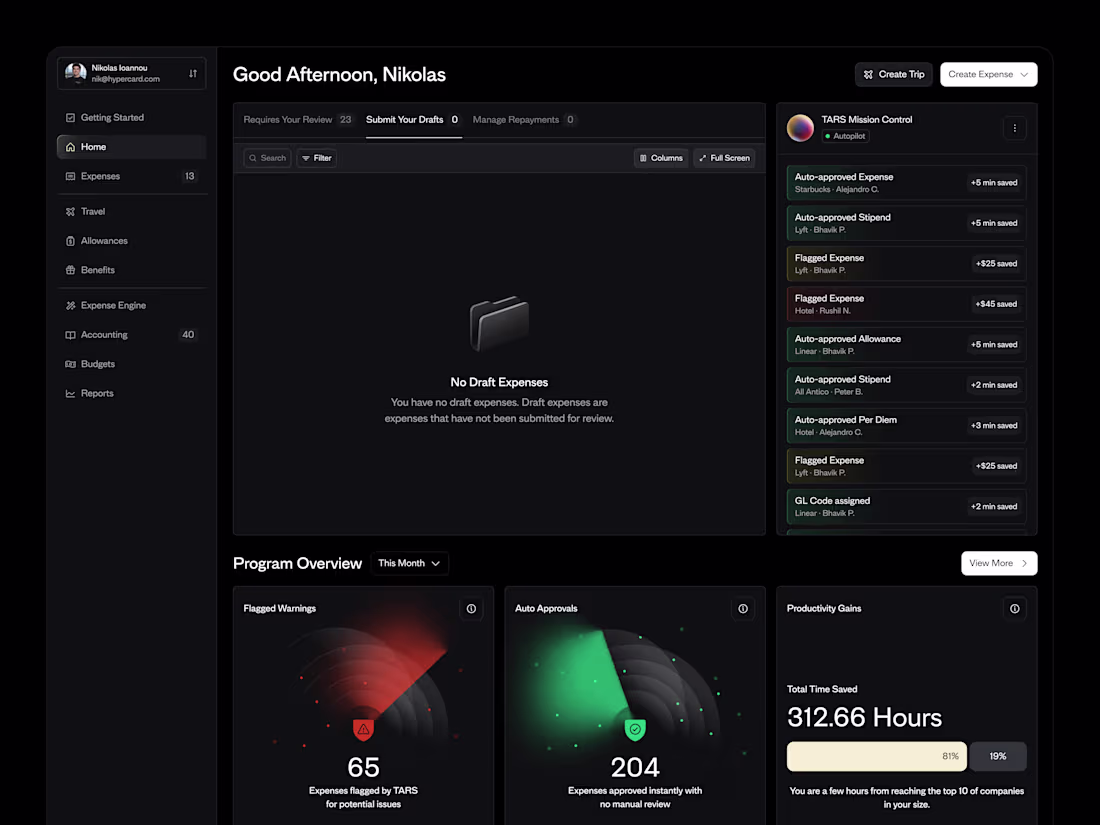Screen dimensions: 1100x825
Task: Click the Expenses icon in sidebar
Action: (x=70, y=177)
